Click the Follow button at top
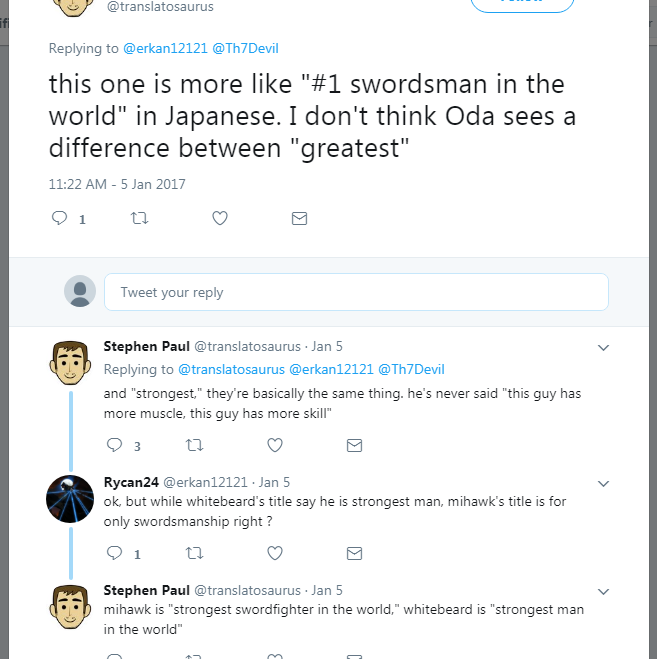The height and width of the screenshot is (659, 657). click(522, 4)
